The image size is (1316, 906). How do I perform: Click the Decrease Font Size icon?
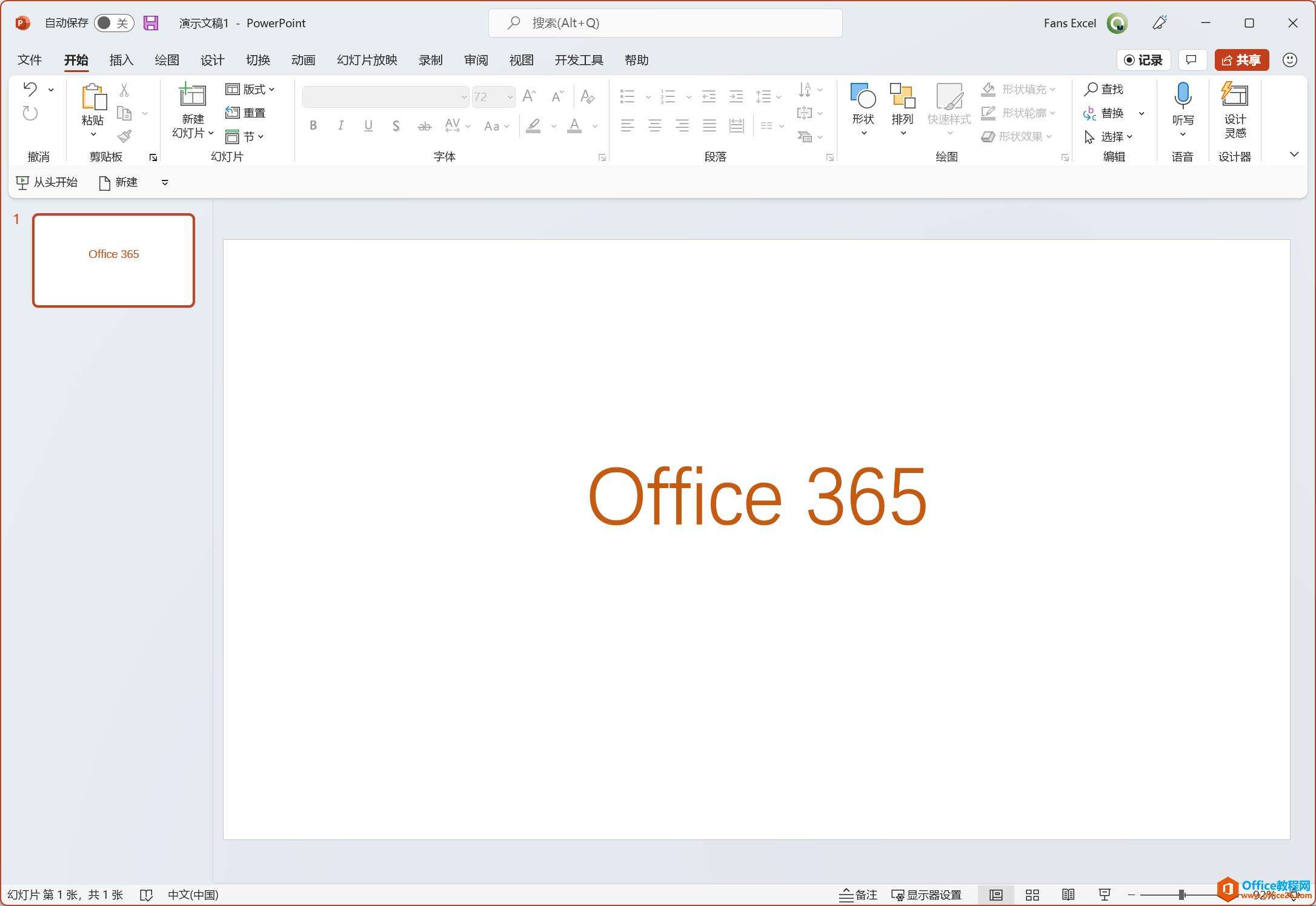[557, 96]
